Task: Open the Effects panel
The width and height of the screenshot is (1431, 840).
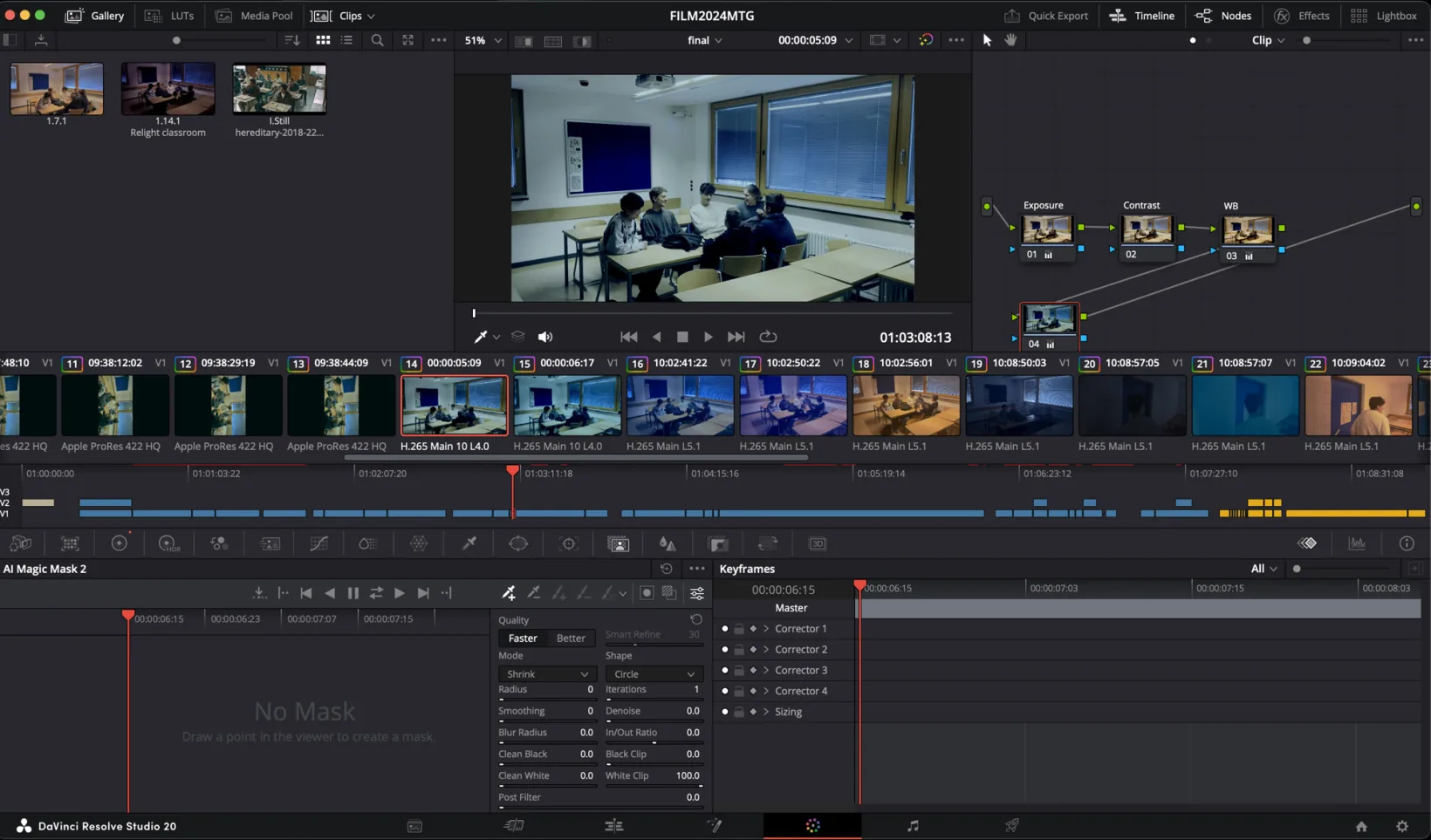Action: 1301,16
